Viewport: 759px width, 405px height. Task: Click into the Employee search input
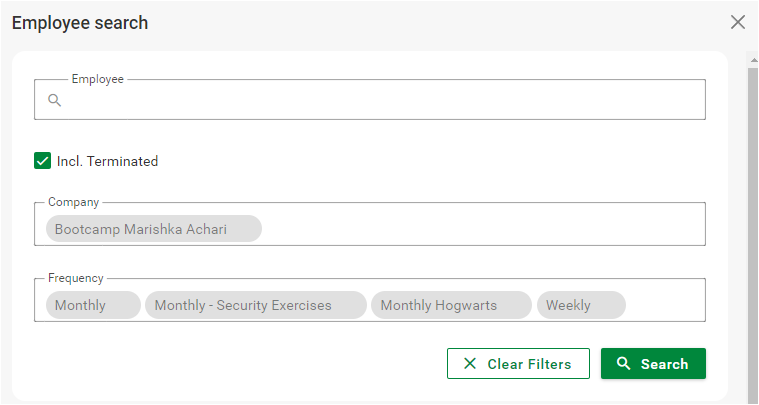click(380, 100)
